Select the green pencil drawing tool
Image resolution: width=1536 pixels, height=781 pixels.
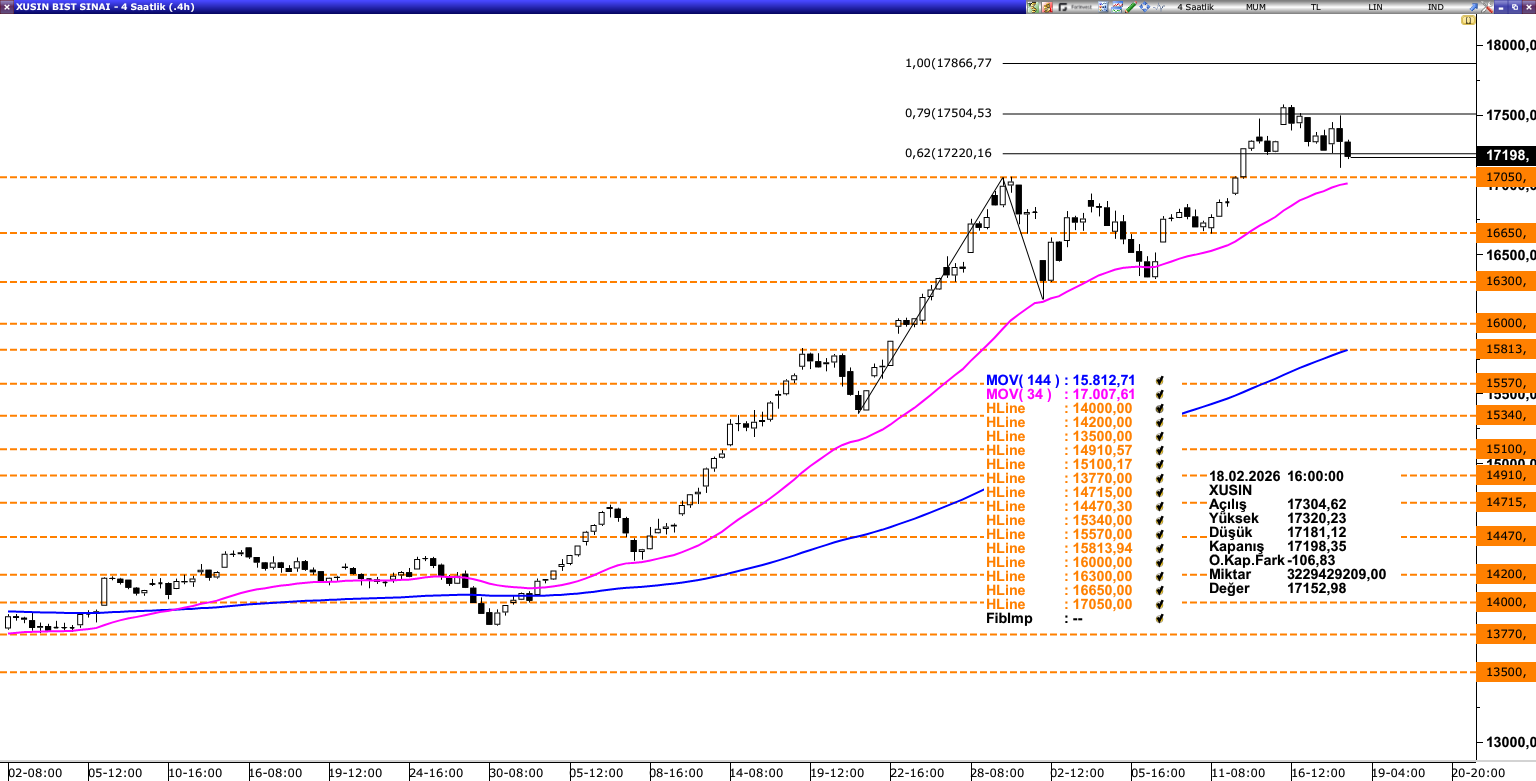pyautogui.click(x=1129, y=7)
